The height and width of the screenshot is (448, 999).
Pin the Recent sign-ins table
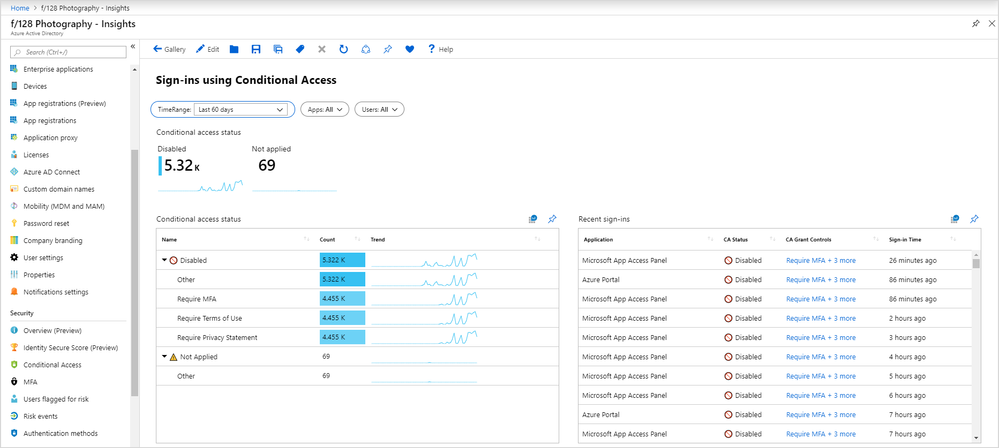(974, 219)
